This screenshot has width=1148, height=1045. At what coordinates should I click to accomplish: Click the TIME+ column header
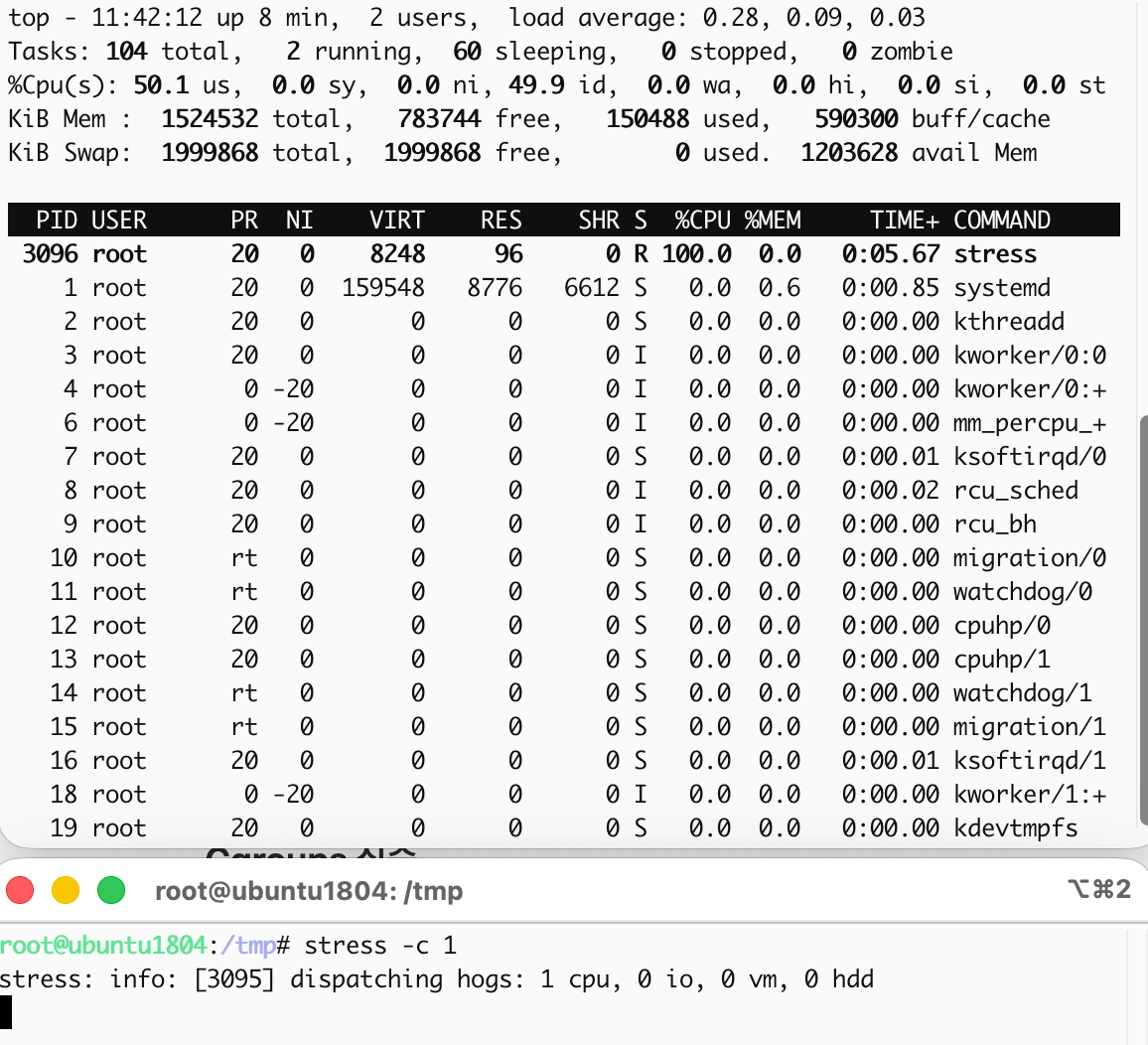(x=904, y=220)
